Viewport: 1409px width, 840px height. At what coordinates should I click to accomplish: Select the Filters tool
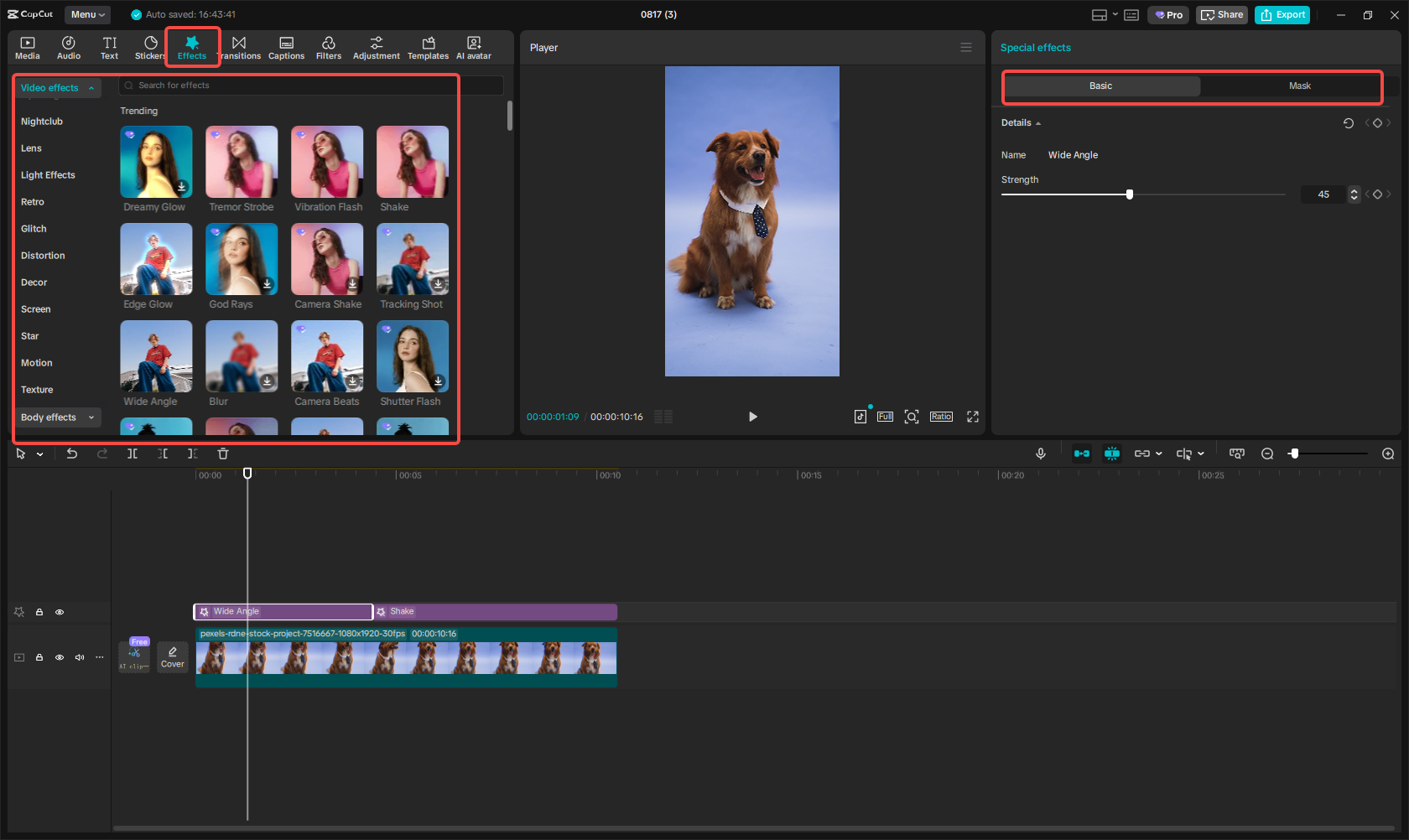click(329, 47)
